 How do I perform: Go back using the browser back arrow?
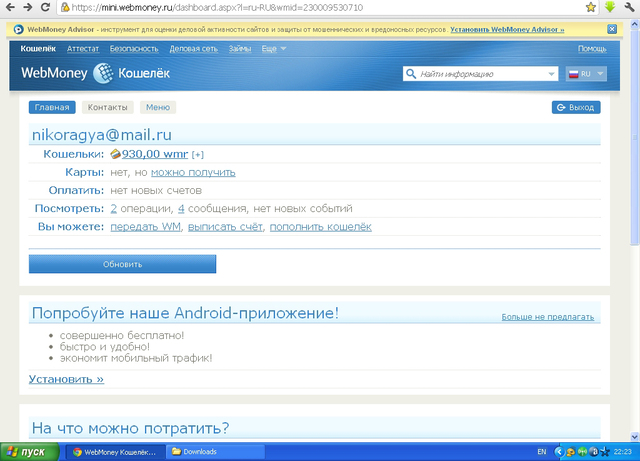pos(10,7)
